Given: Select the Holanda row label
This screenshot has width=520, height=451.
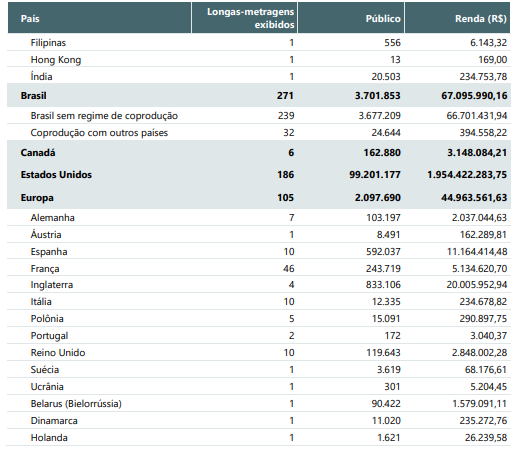Looking at the screenshot, I should (x=49, y=438).
